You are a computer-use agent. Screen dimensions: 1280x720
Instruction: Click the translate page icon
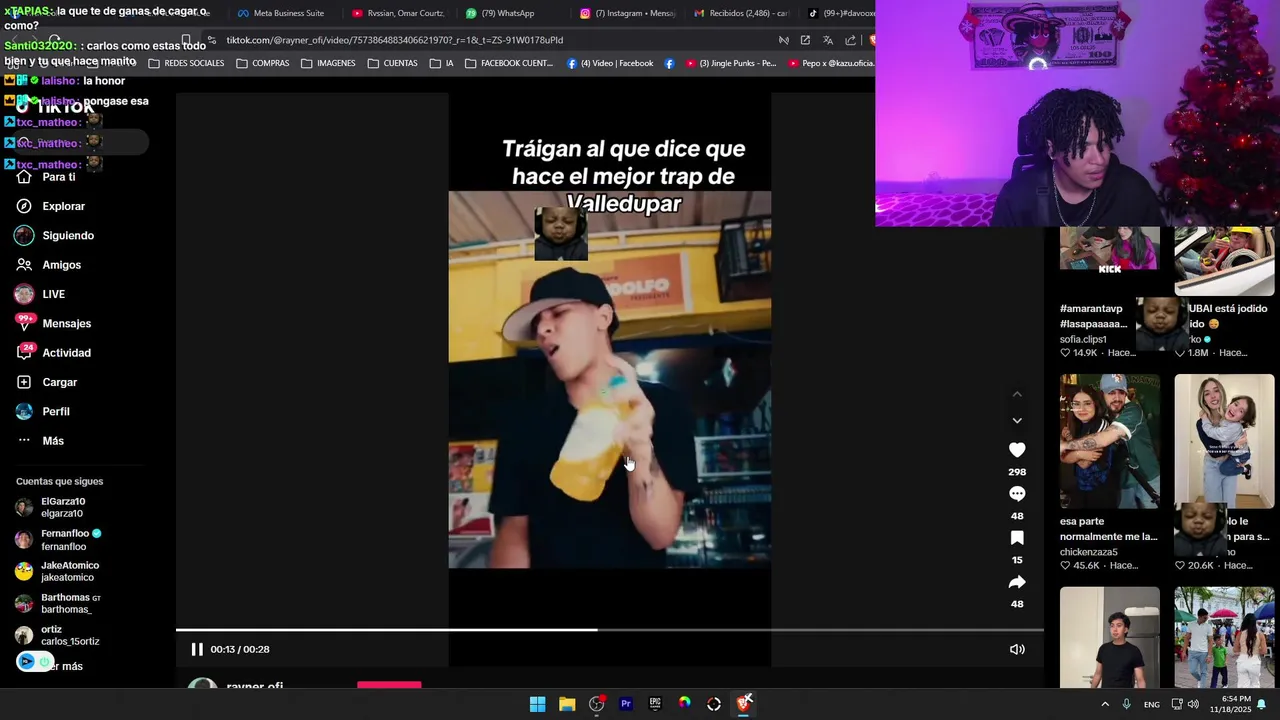click(x=828, y=40)
